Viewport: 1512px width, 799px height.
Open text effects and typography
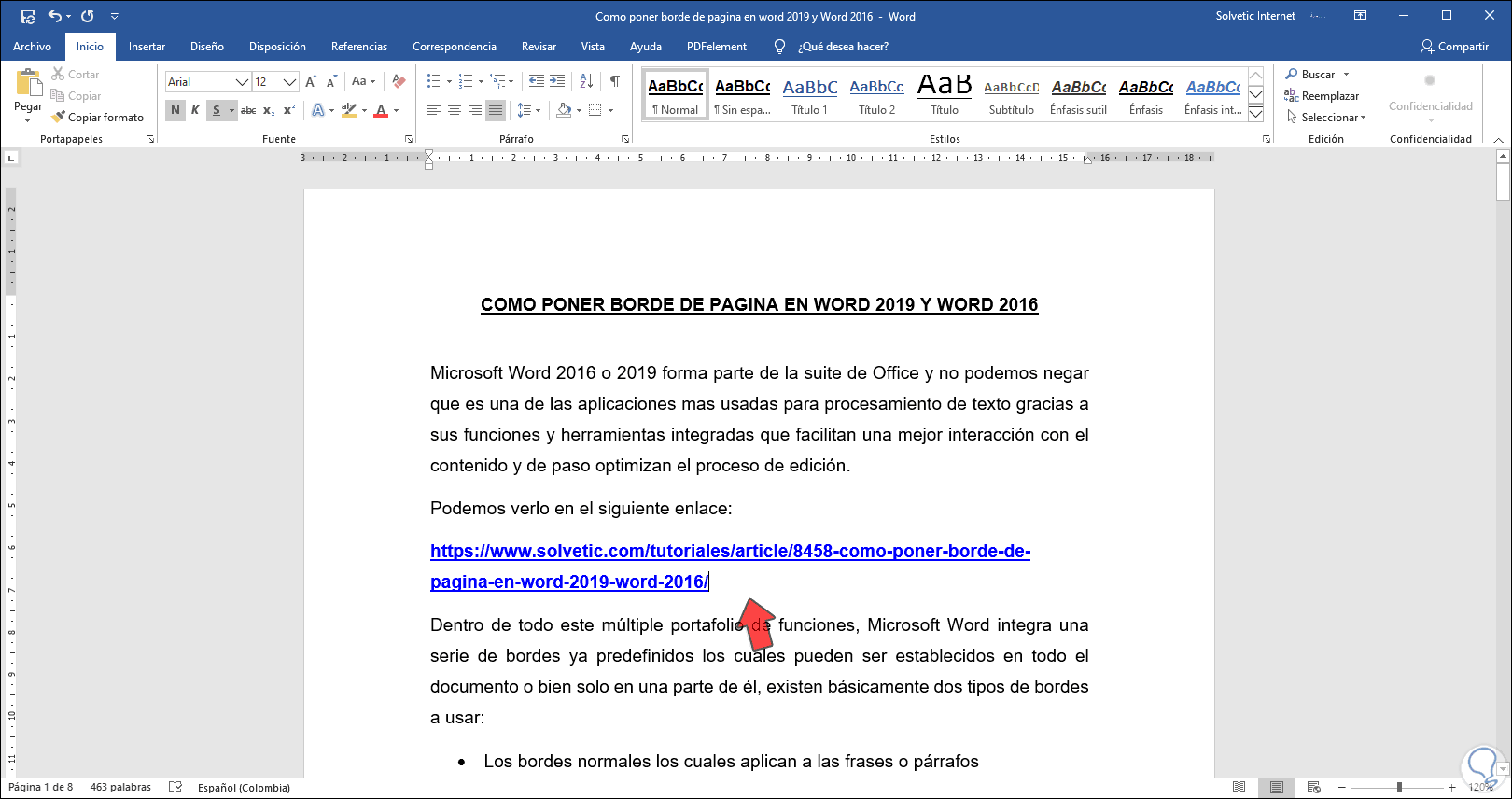click(318, 110)
